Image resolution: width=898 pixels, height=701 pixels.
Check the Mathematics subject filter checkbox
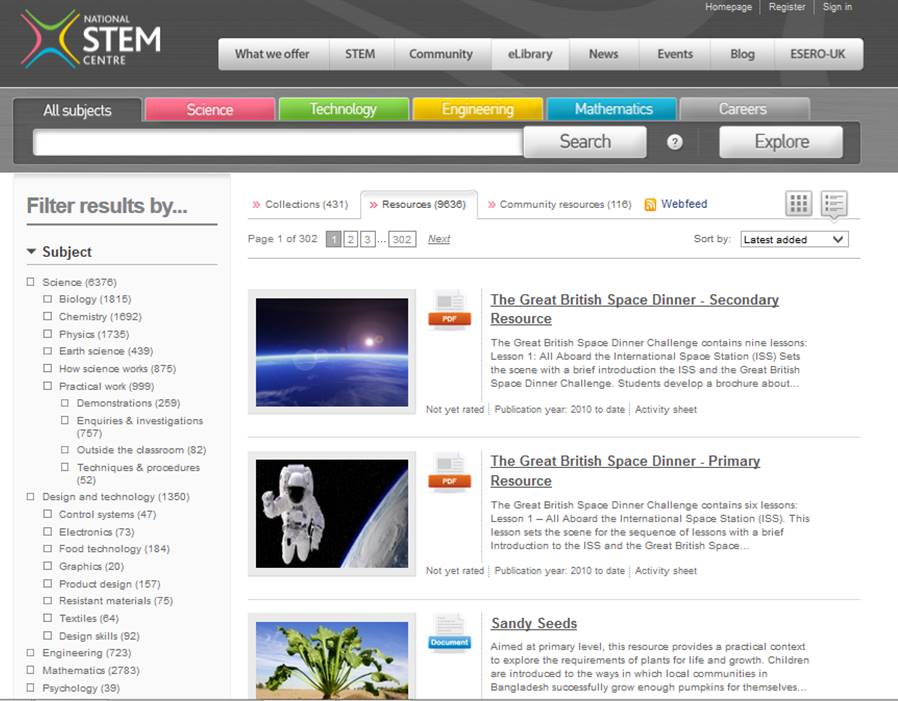tap(31, 671)
